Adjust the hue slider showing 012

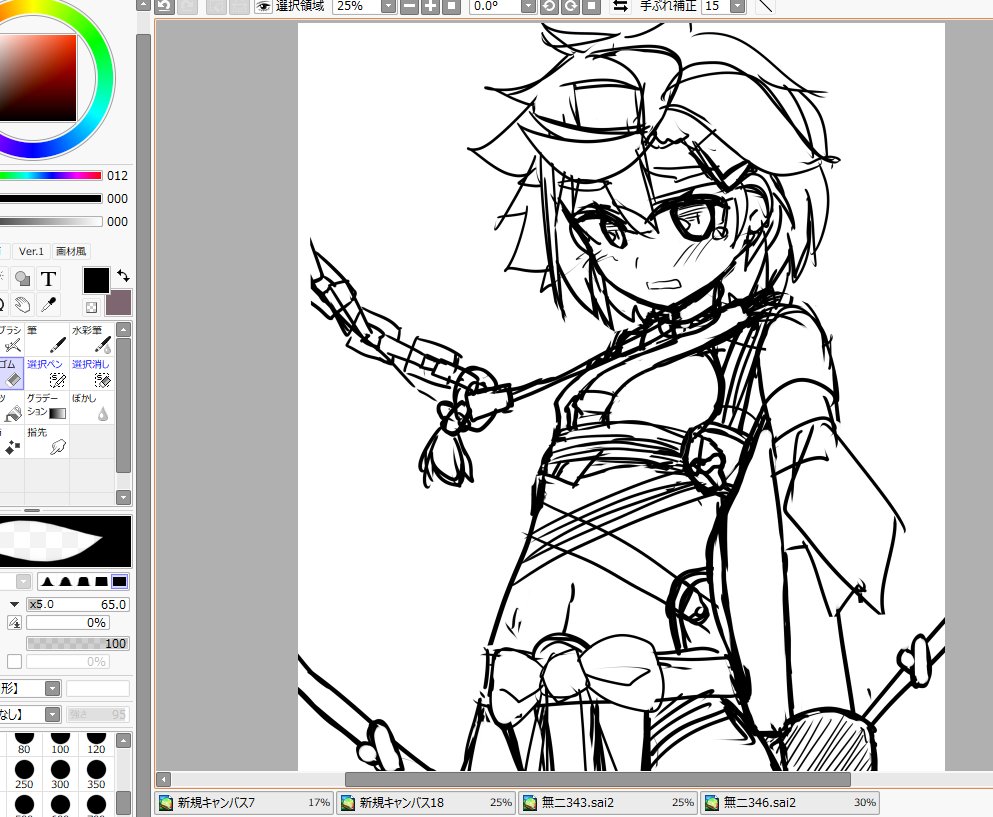tap(51, 175)
